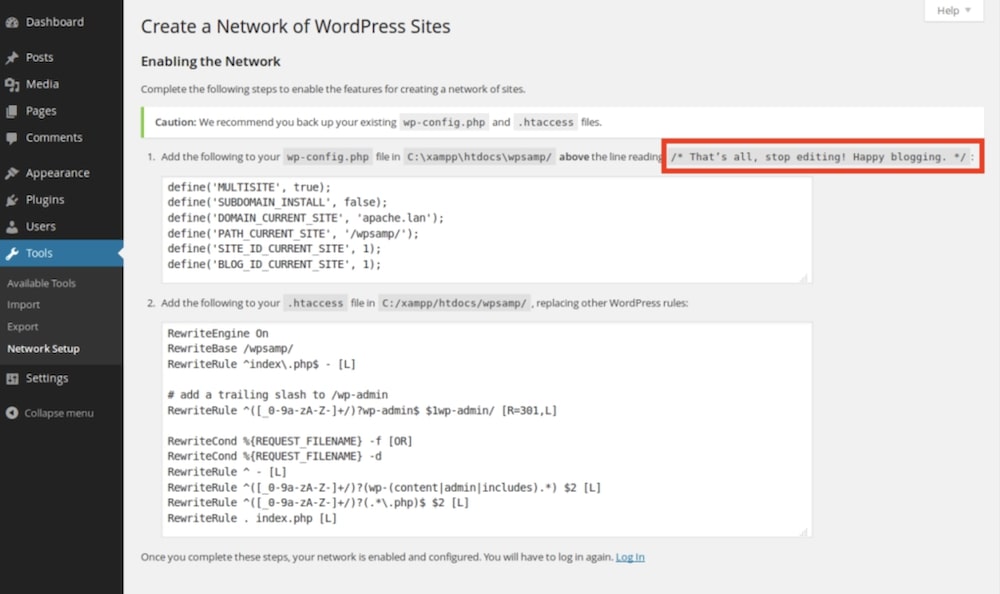Click the '# add a trailing slash' comment line
Screen dimensions: 1000x594
point(277,394)
